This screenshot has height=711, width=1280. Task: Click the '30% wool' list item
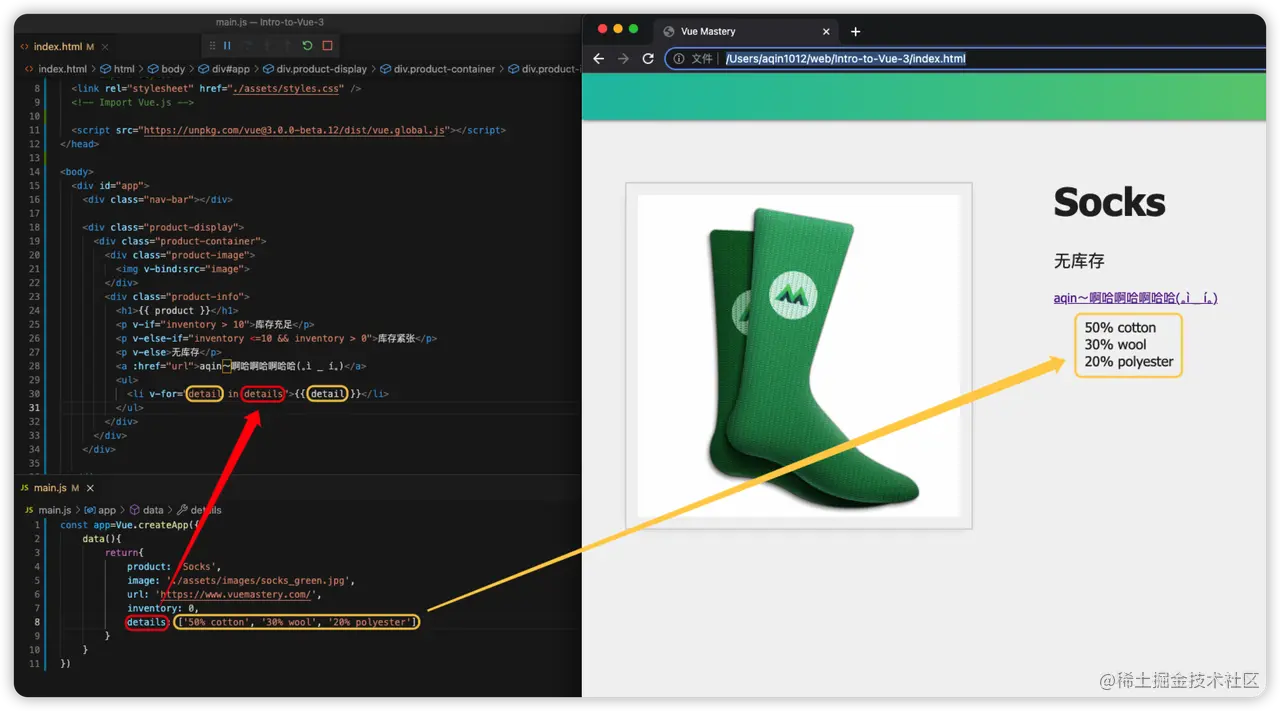coord(1115,344)
